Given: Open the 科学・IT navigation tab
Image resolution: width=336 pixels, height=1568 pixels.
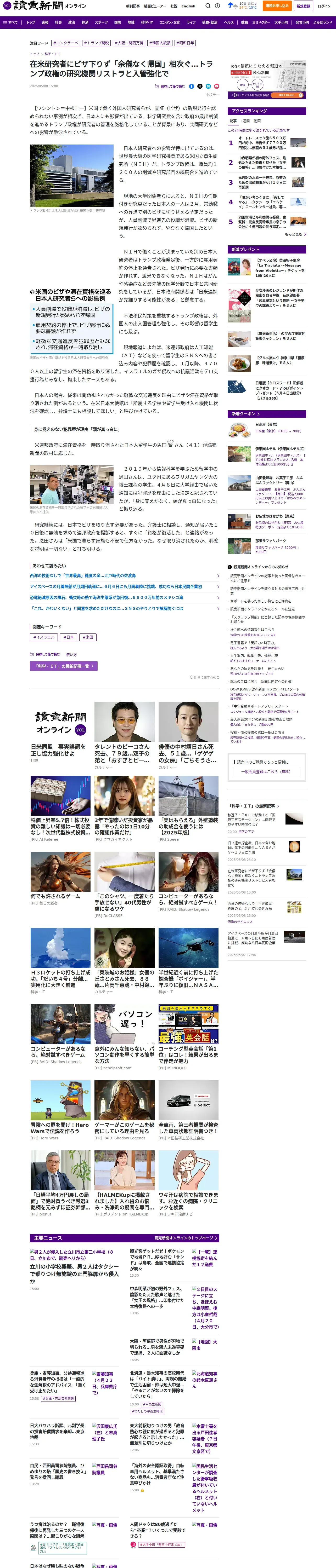Looking at the screenshot, I should (147, 22).
